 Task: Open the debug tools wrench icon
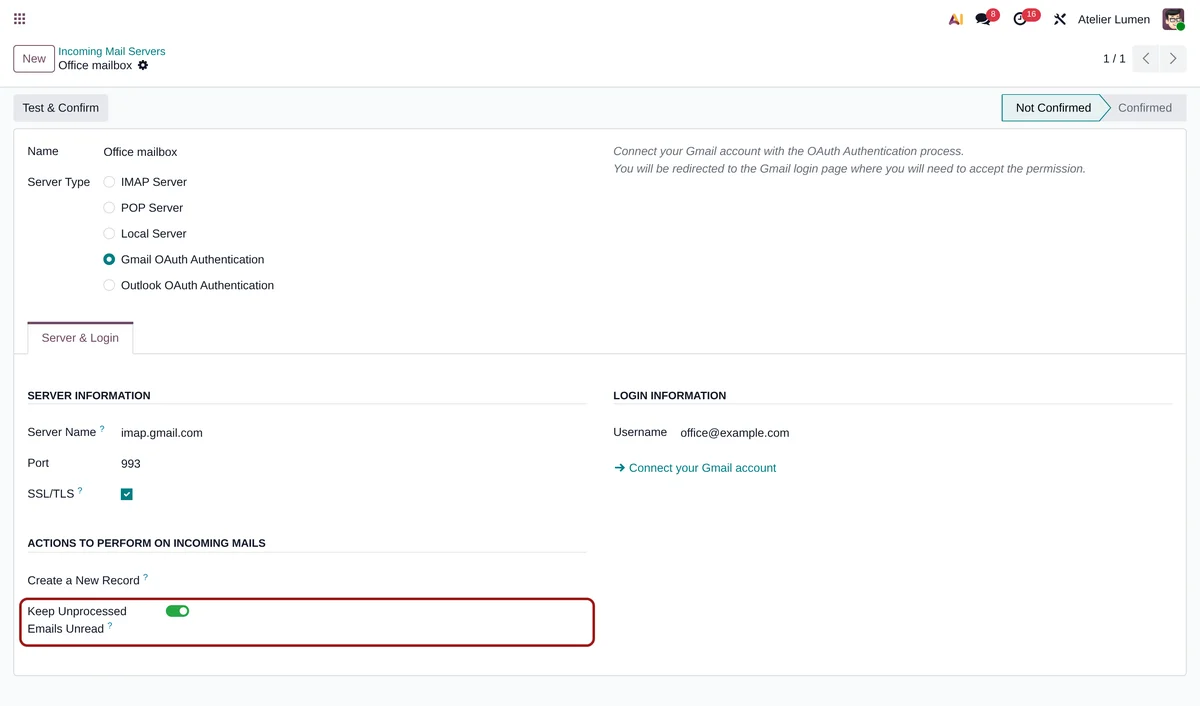click(x=1060, y=19)
